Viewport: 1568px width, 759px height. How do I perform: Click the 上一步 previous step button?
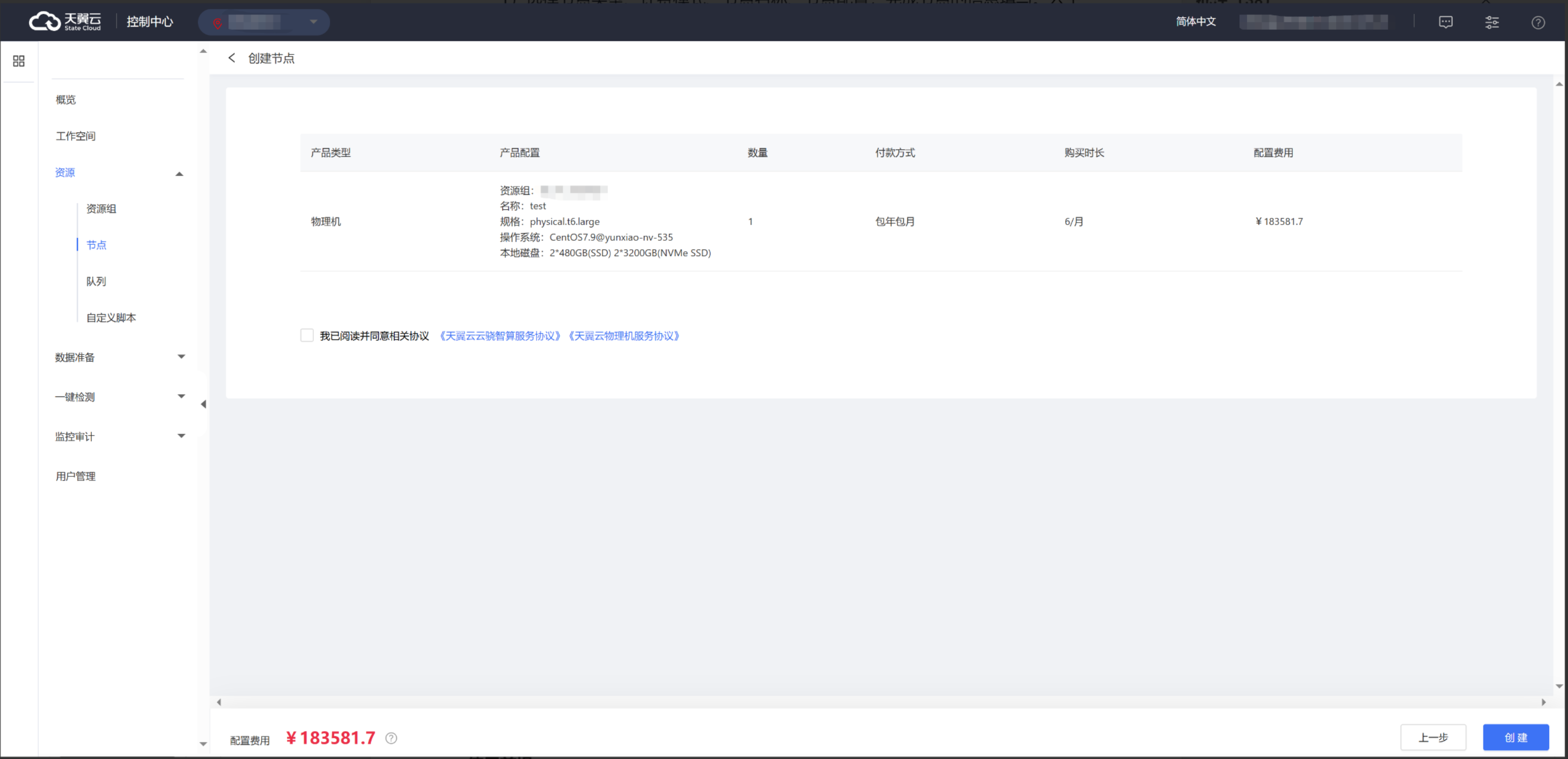(x=1433, y=738)
